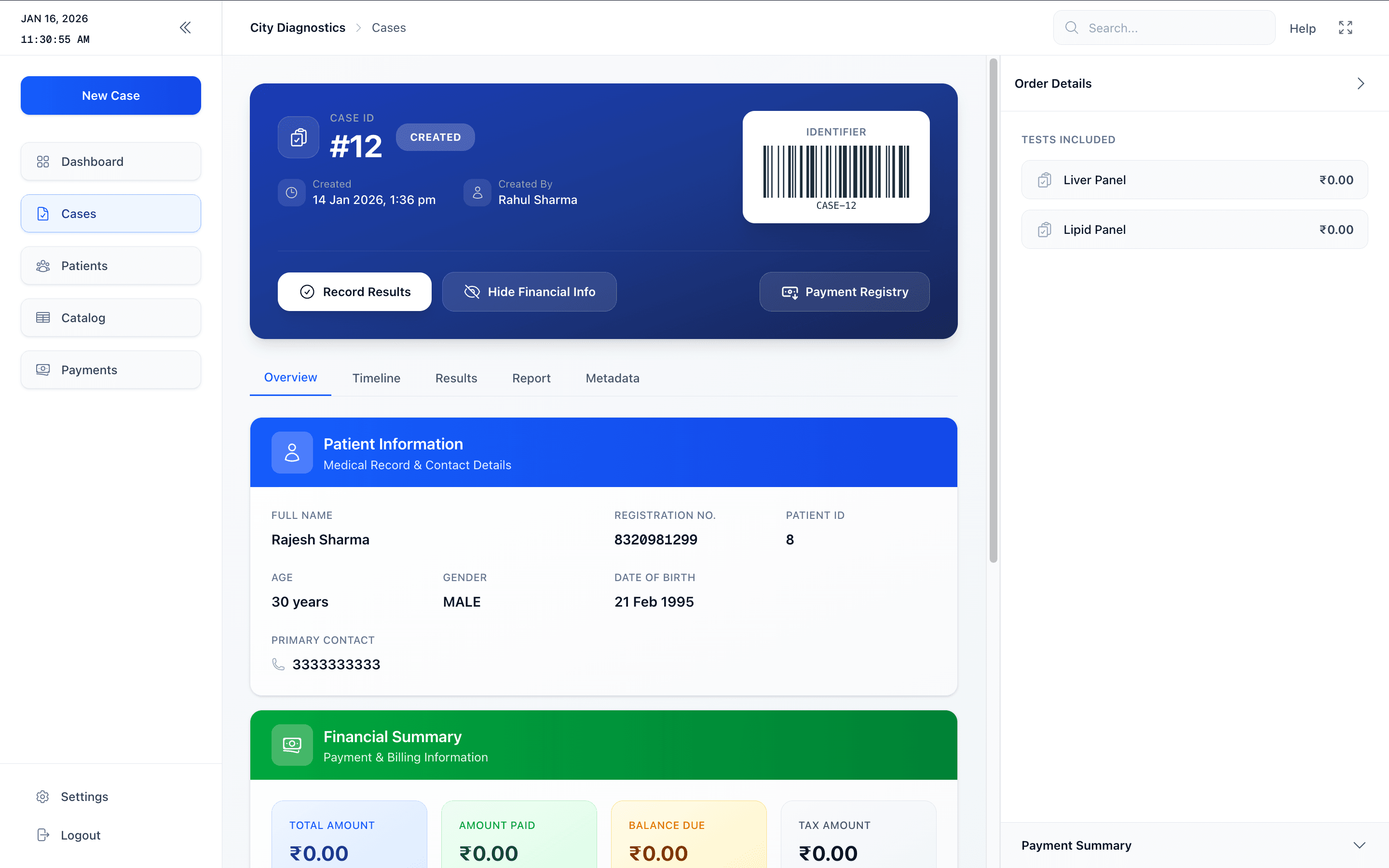Open the Payment Registry
The width and height of the screenshot is (1389, 868).
844,292
